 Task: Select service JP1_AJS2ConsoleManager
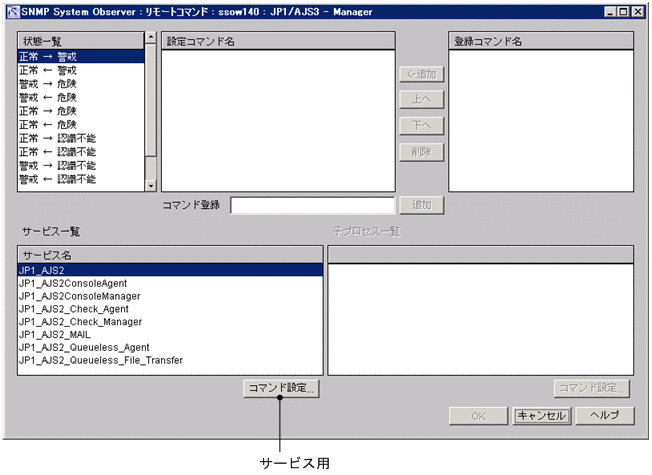coord(170,296)
